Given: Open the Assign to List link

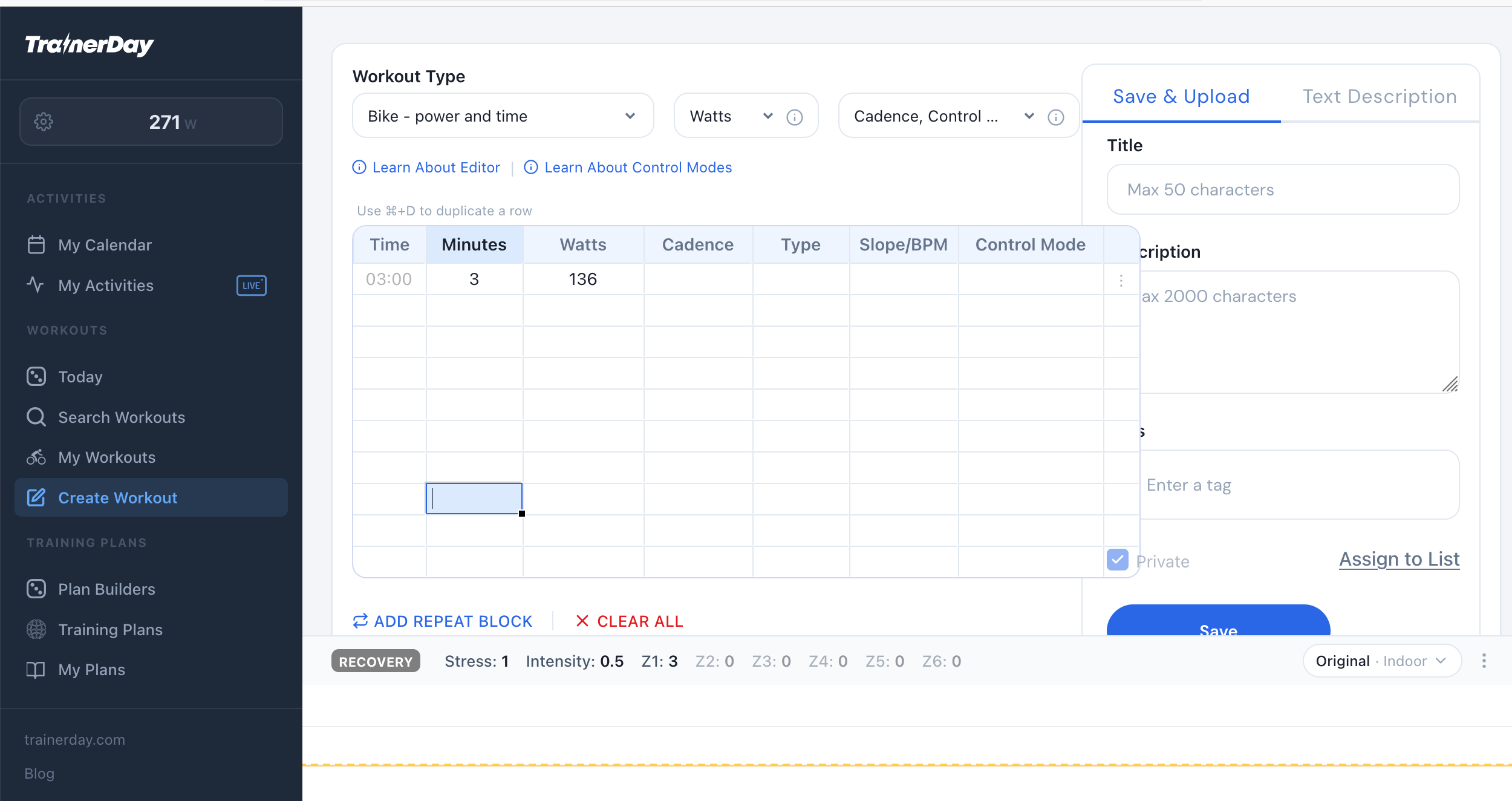Looking at the screenshot, I should pyautogui.click(x=1399, y=559).
